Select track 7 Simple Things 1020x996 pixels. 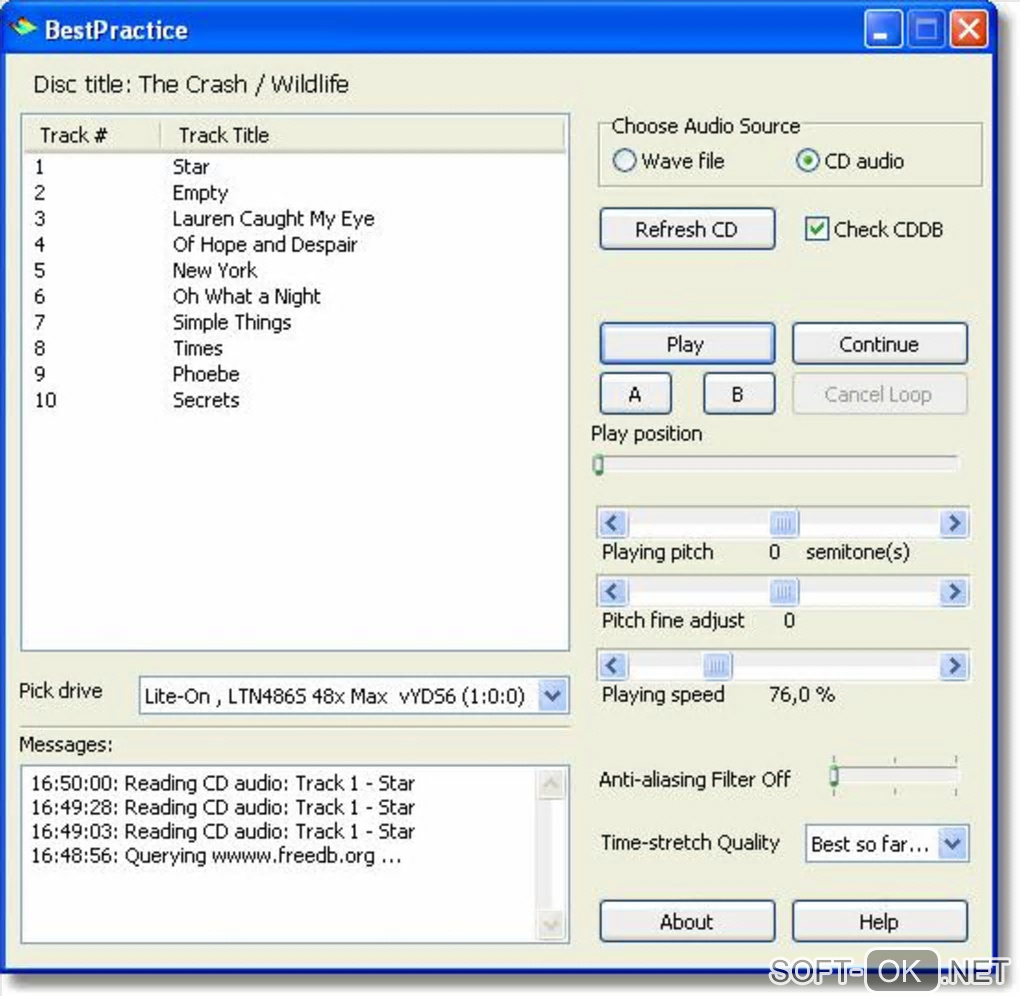tap(294, 323)
